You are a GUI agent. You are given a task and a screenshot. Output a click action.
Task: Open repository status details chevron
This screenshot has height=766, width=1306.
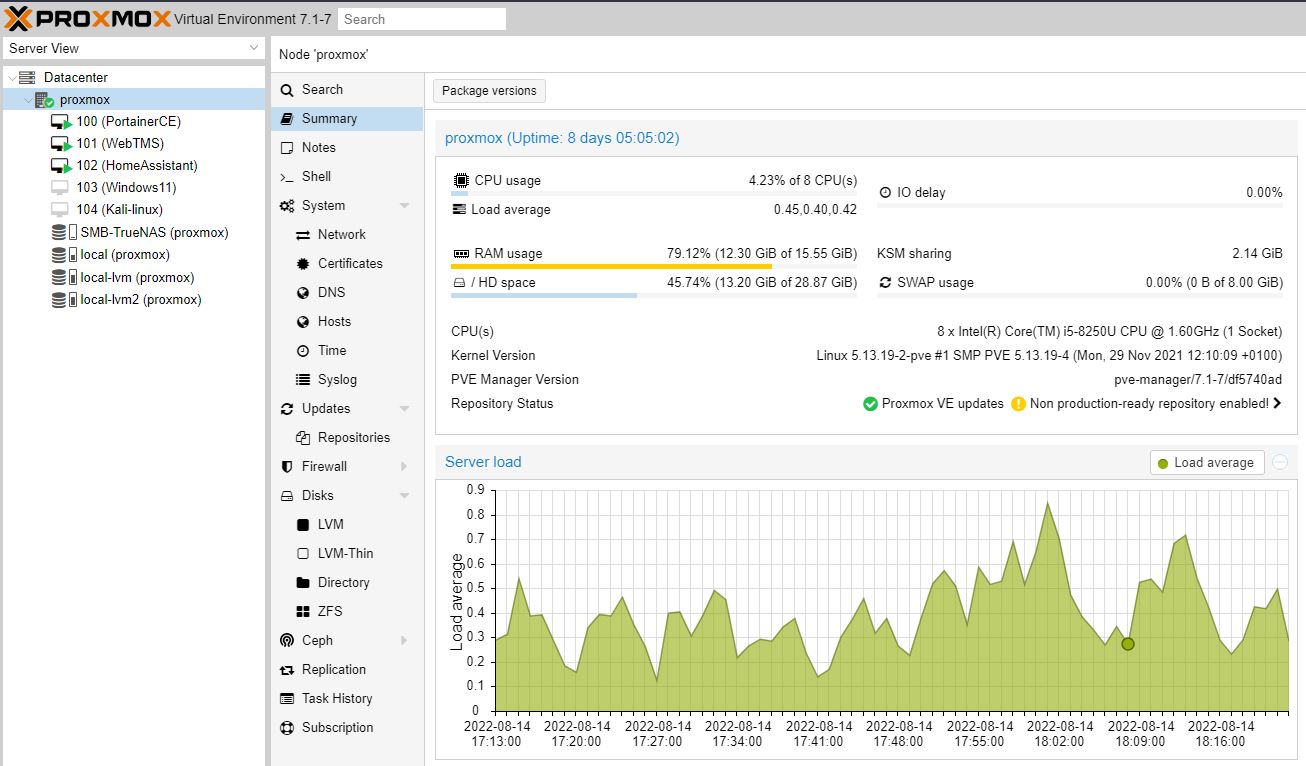(1278, 404)
